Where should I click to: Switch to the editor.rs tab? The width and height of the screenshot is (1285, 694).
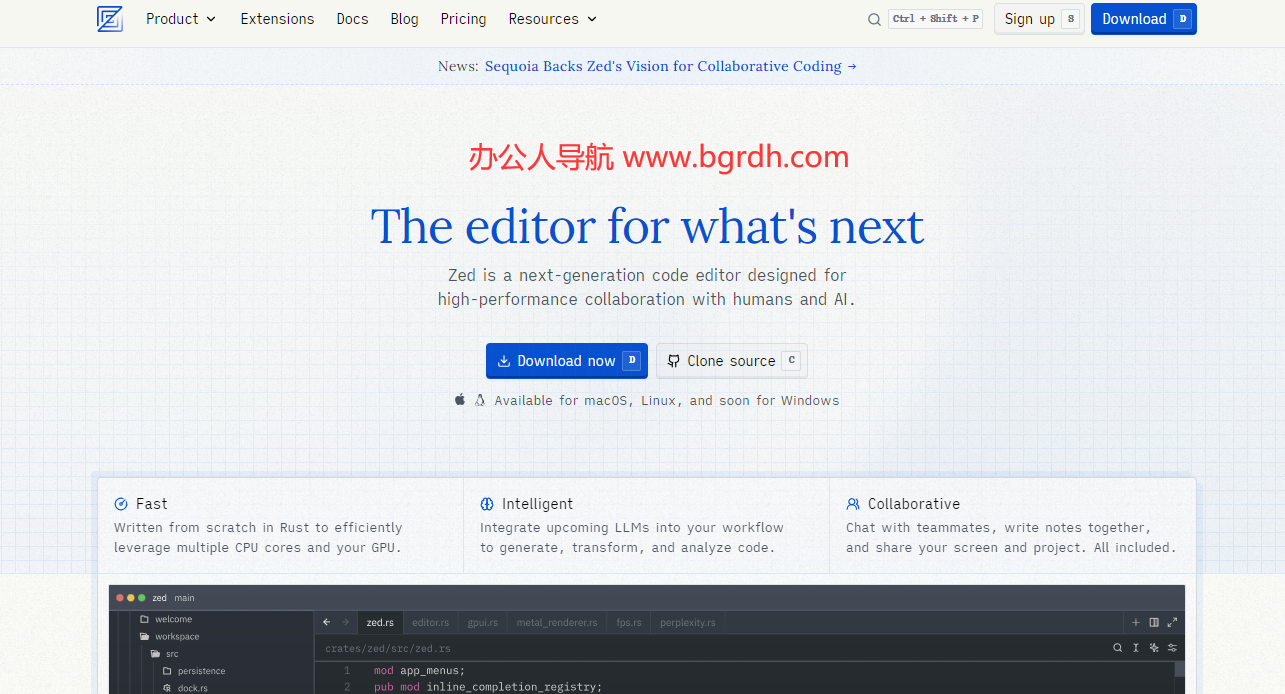430,622
